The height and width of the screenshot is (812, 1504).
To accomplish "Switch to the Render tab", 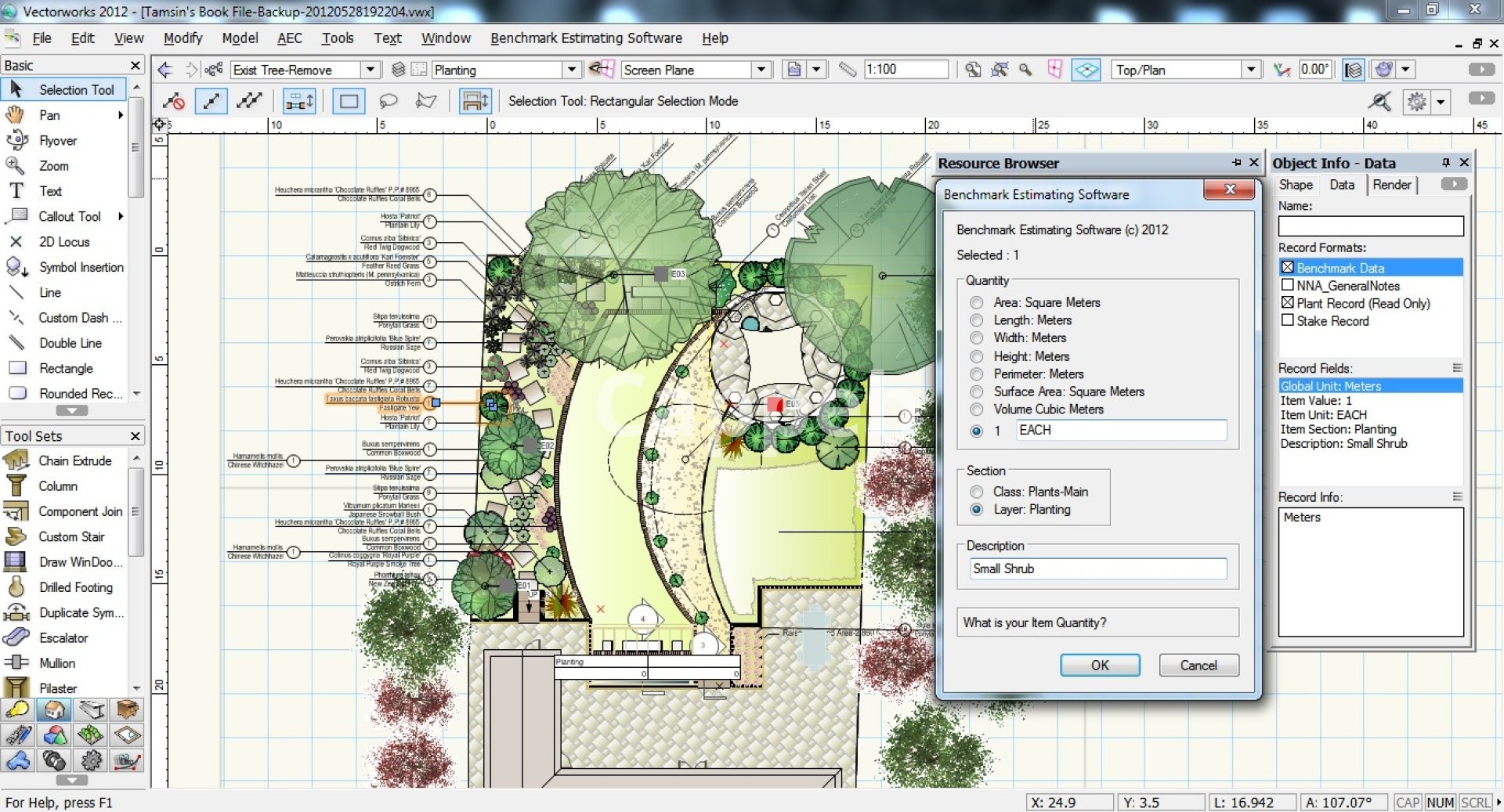I will [x=1391, y=185].
